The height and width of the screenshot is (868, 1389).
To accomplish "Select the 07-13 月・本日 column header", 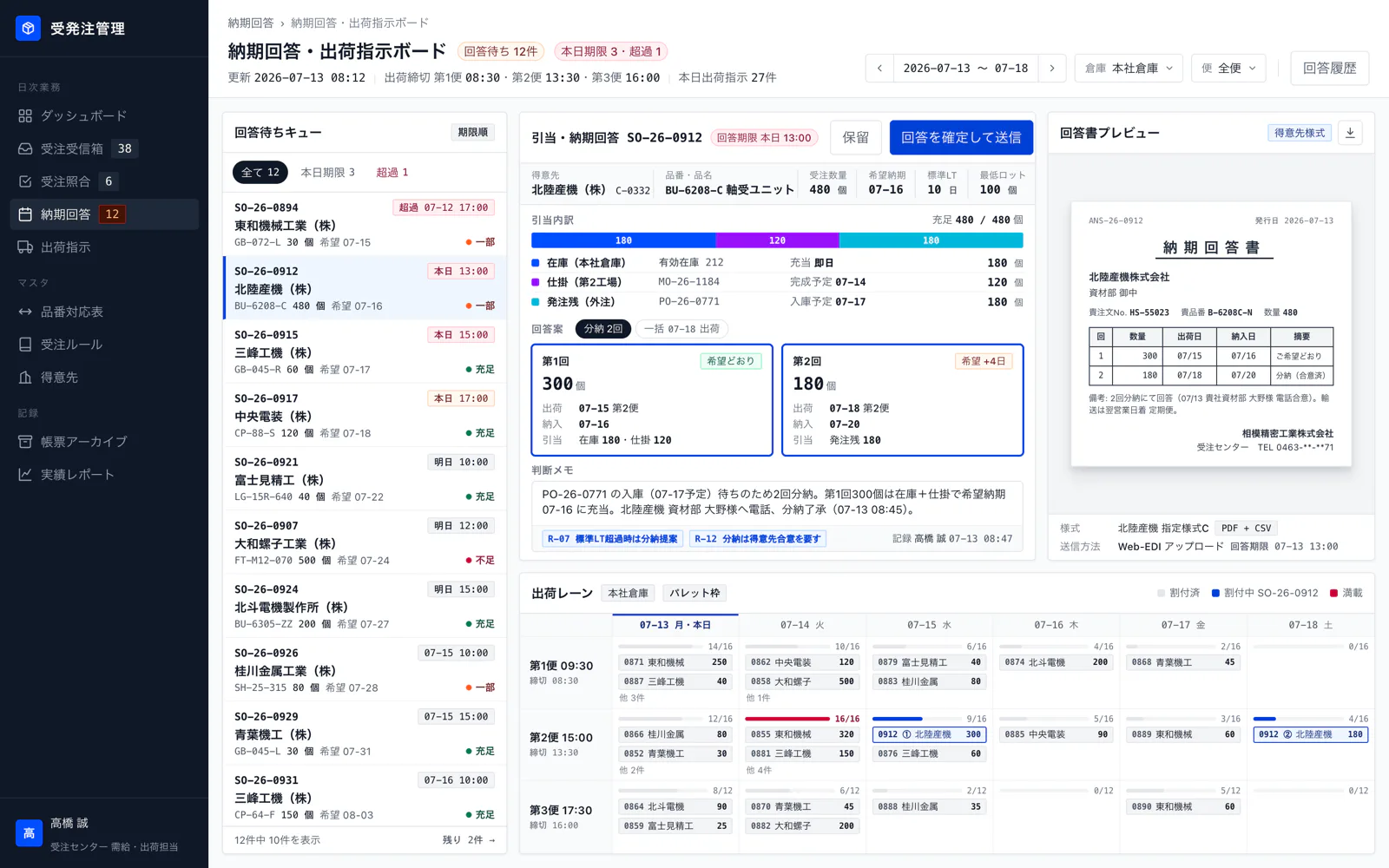I will tap(675, 625).
